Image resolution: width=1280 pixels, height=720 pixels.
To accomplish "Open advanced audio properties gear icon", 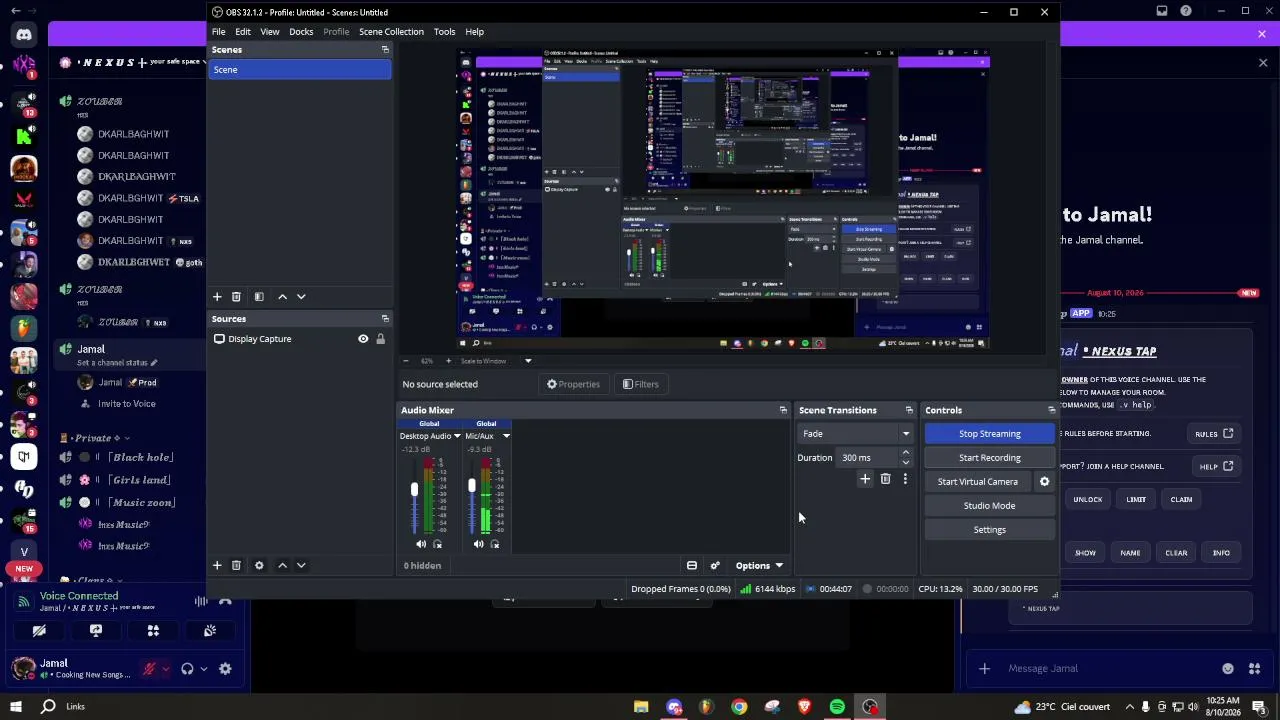I will point(714,566).
